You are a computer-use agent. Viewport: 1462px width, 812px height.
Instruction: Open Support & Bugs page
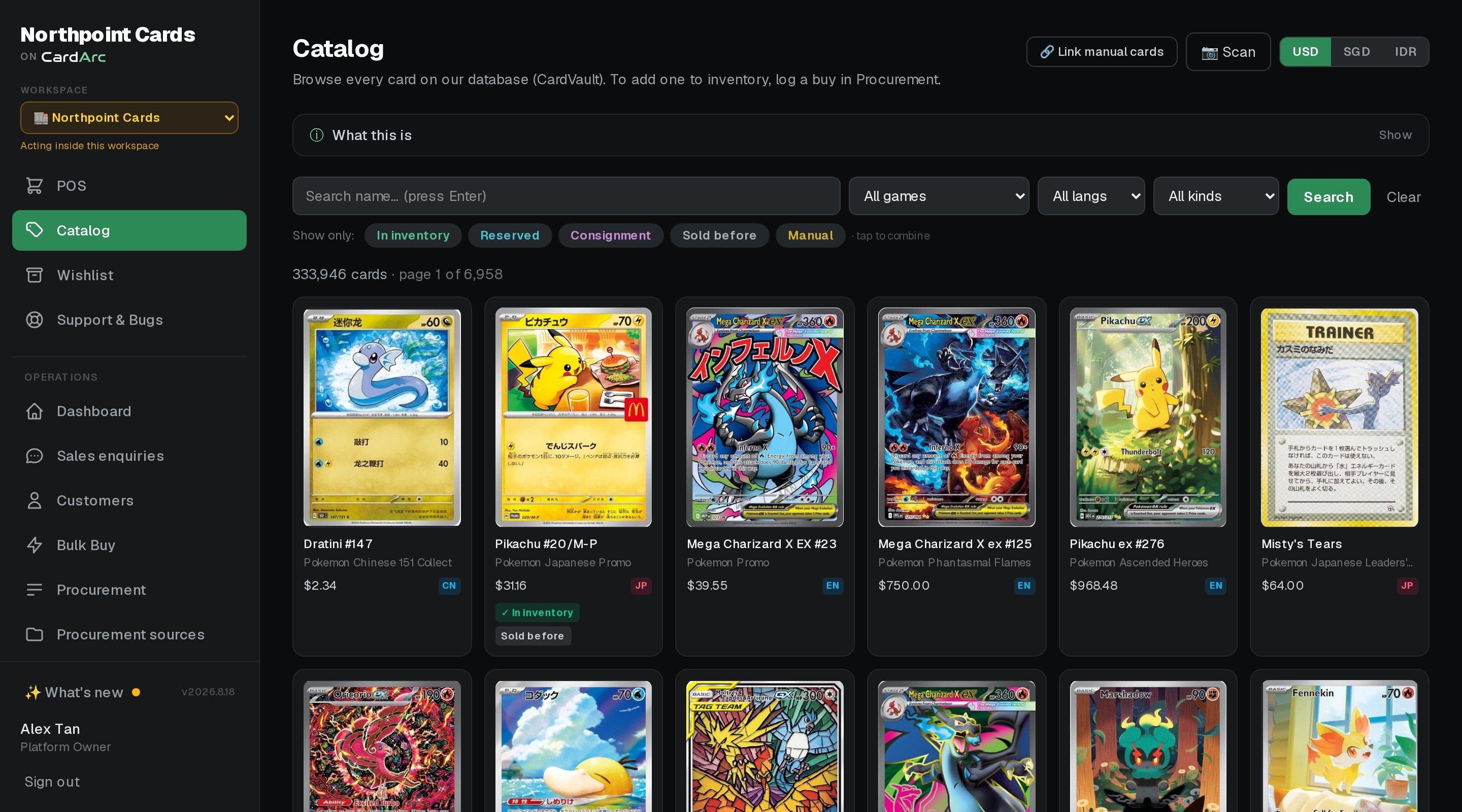coord(129,319)
